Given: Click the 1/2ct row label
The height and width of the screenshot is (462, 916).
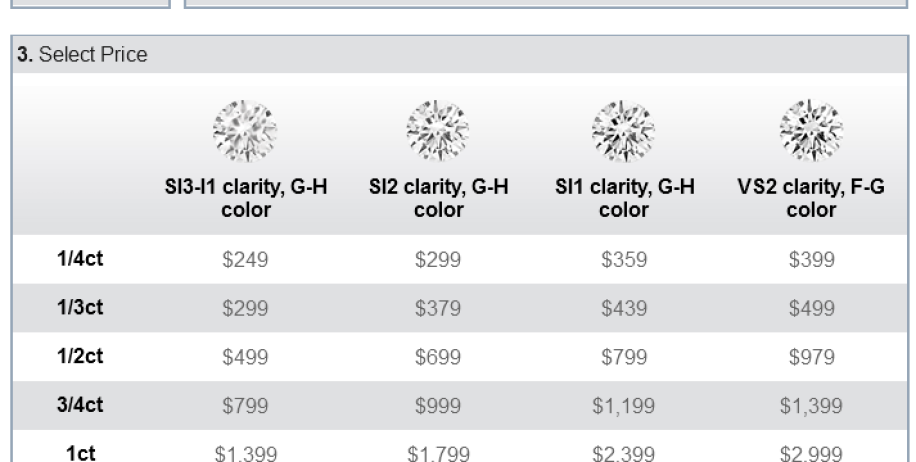Looking at the screenshot, I should (80, 356).
